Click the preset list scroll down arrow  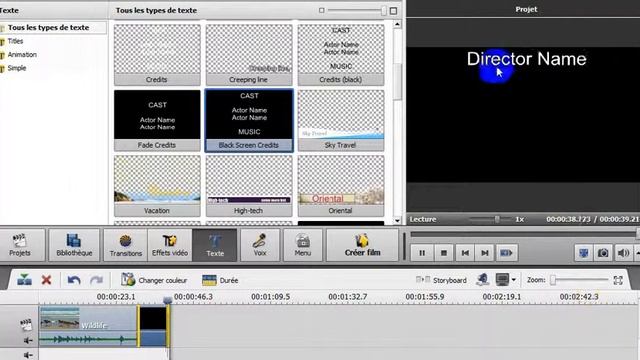click(x=397, y=221)
